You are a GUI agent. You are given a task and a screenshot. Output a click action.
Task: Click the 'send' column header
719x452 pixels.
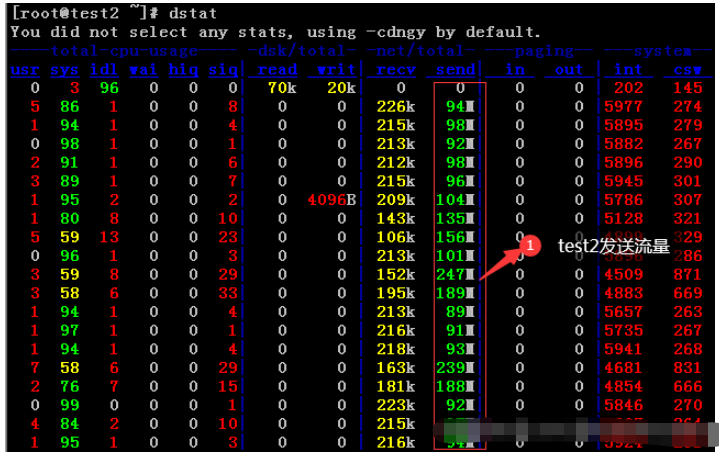click(455, 70)
